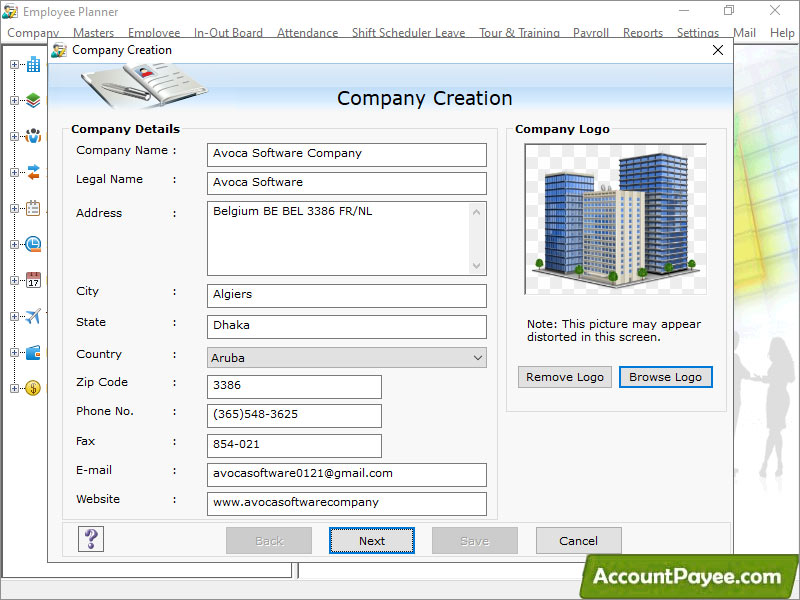Click the E-mail input field
The width and height of the screenshot is (800, 600).
[346, 474]
